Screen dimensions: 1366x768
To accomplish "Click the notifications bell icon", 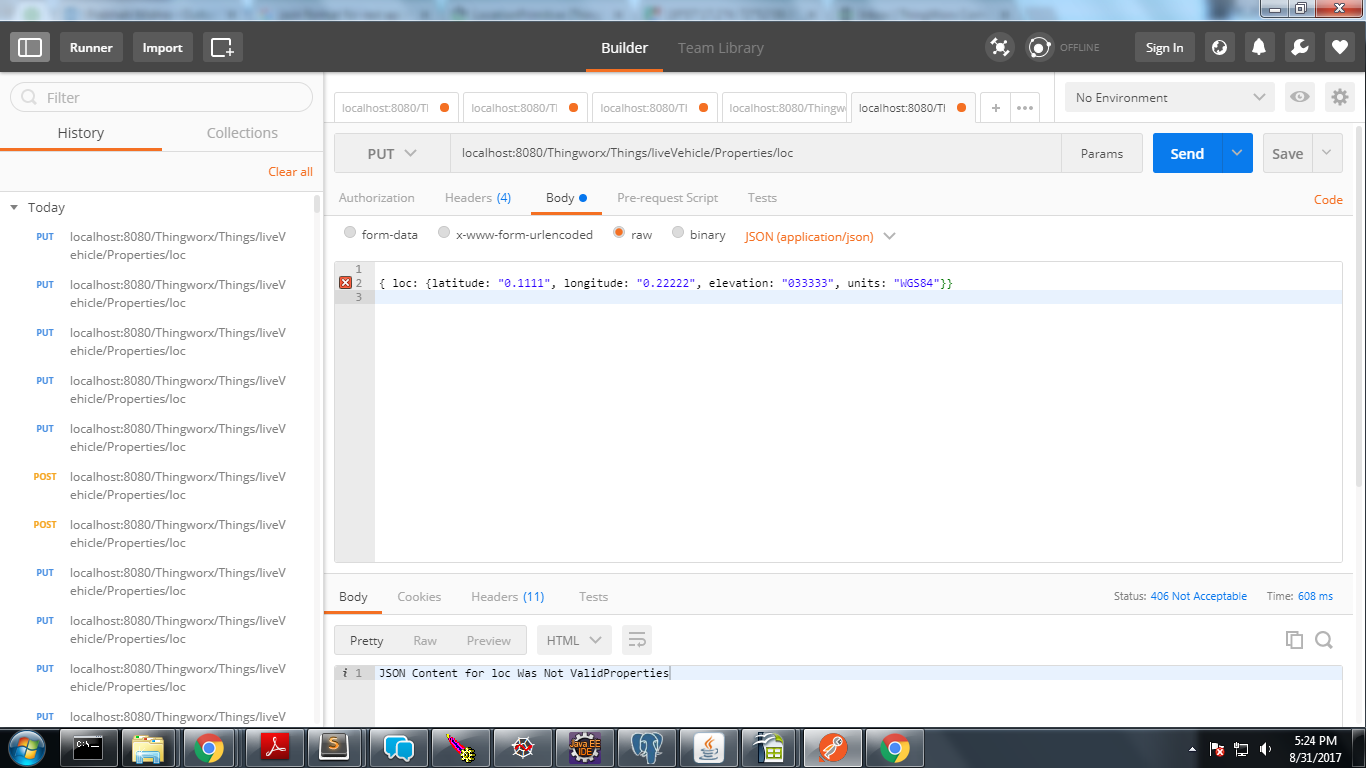I will [1259, 47].
